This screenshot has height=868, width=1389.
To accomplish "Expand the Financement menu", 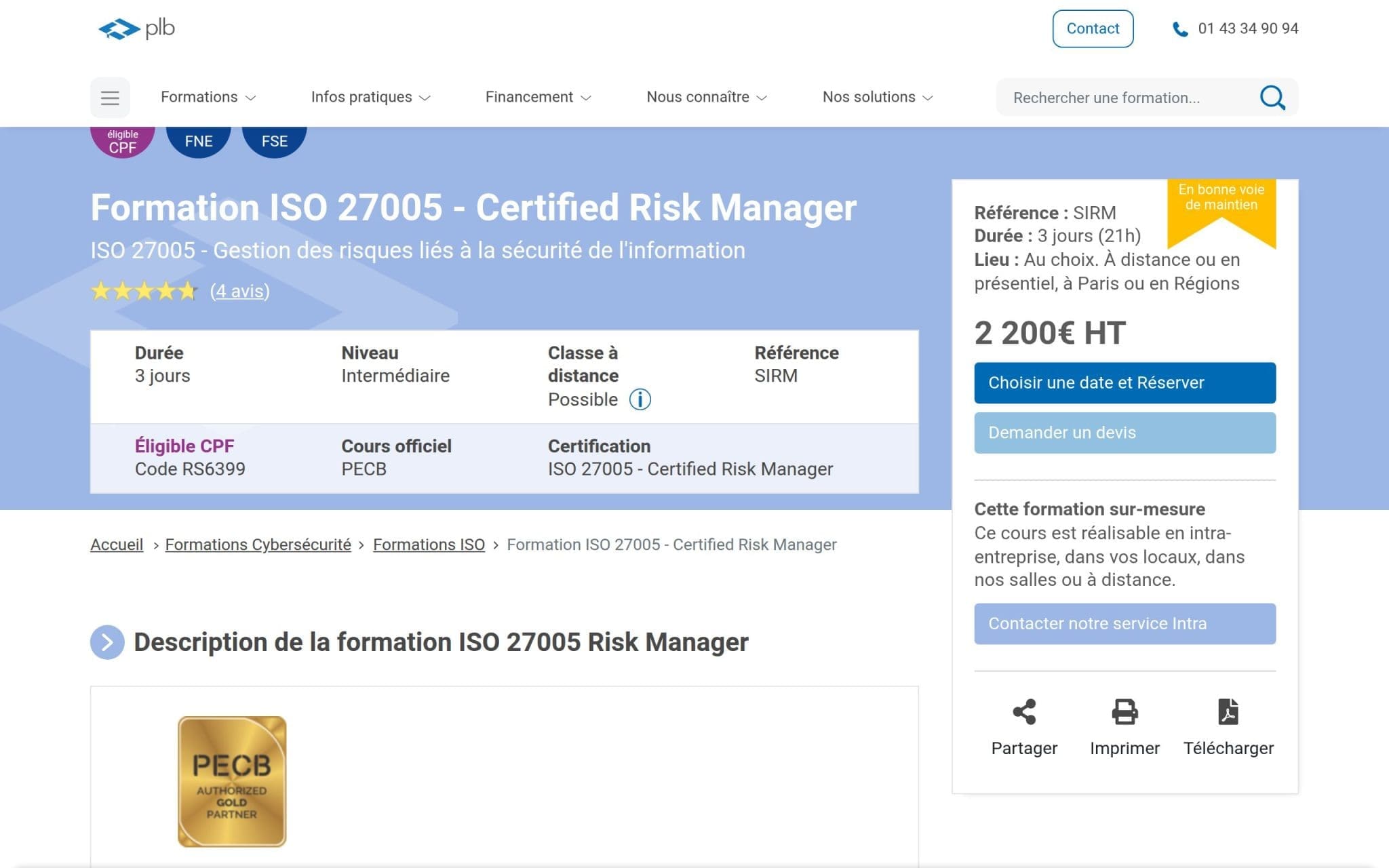I will pos(539,97).
